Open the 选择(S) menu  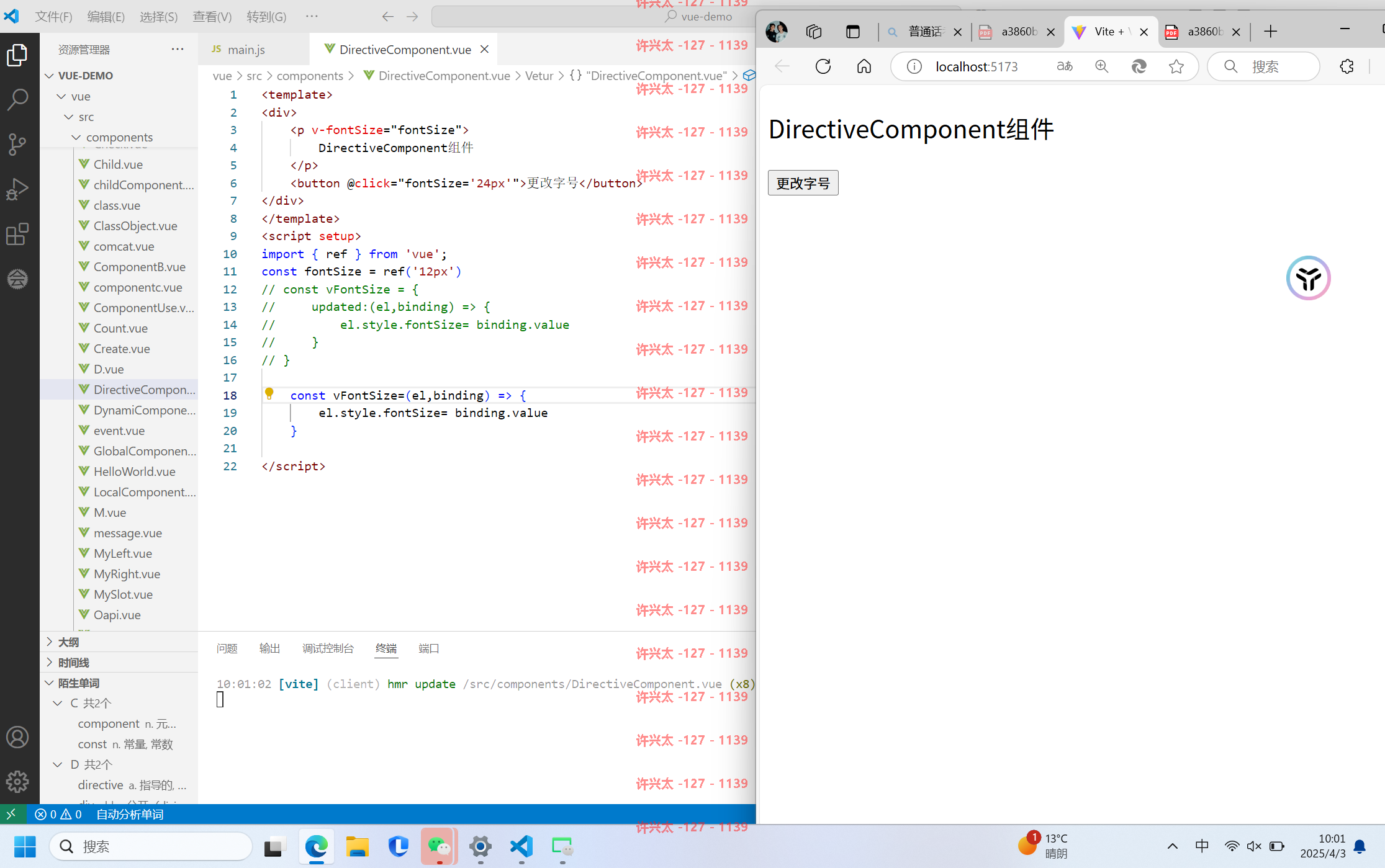[x=159, y=17]
